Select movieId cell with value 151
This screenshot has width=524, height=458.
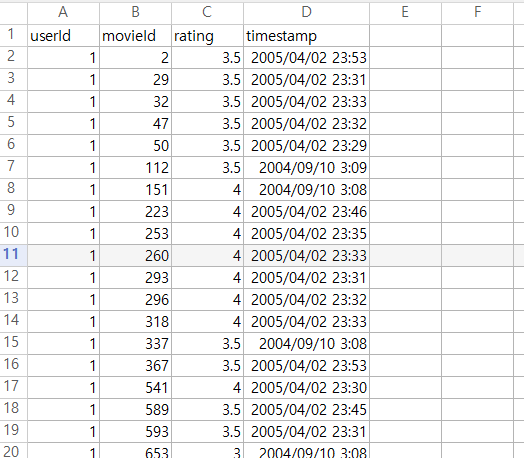[135, 189]
